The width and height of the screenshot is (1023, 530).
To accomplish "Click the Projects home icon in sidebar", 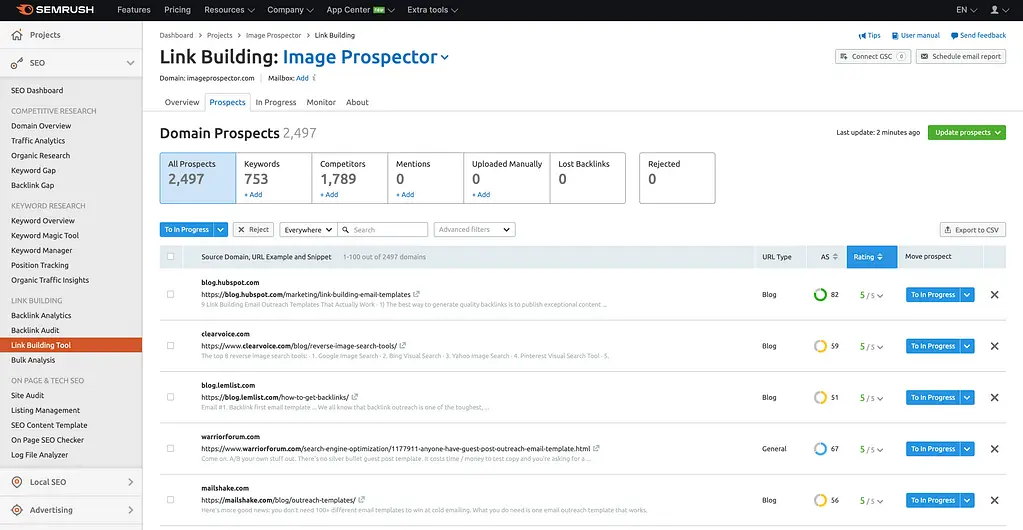I will click(x=17, y=35).
